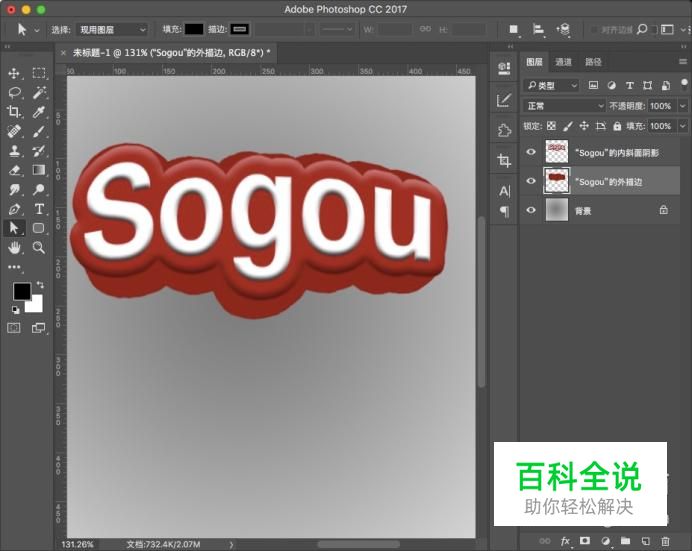Select the Move tool
This screenshot has height=551, width=692.
(14, 73)
